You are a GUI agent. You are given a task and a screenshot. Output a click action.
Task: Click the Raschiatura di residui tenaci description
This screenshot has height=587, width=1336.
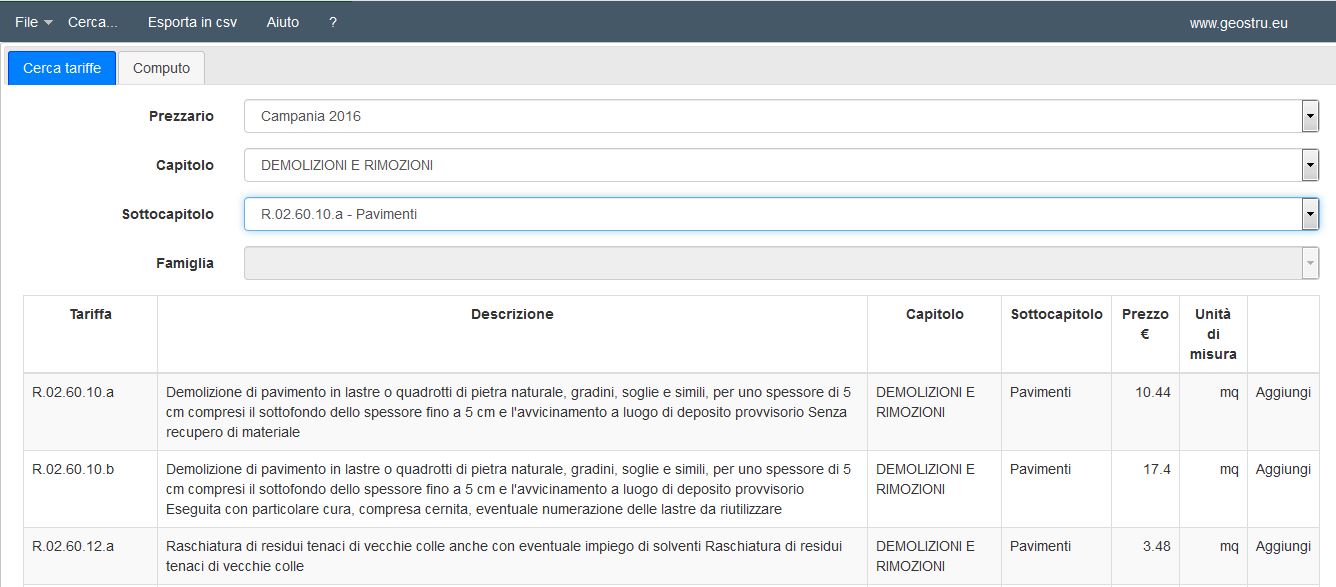click(504, 556)
